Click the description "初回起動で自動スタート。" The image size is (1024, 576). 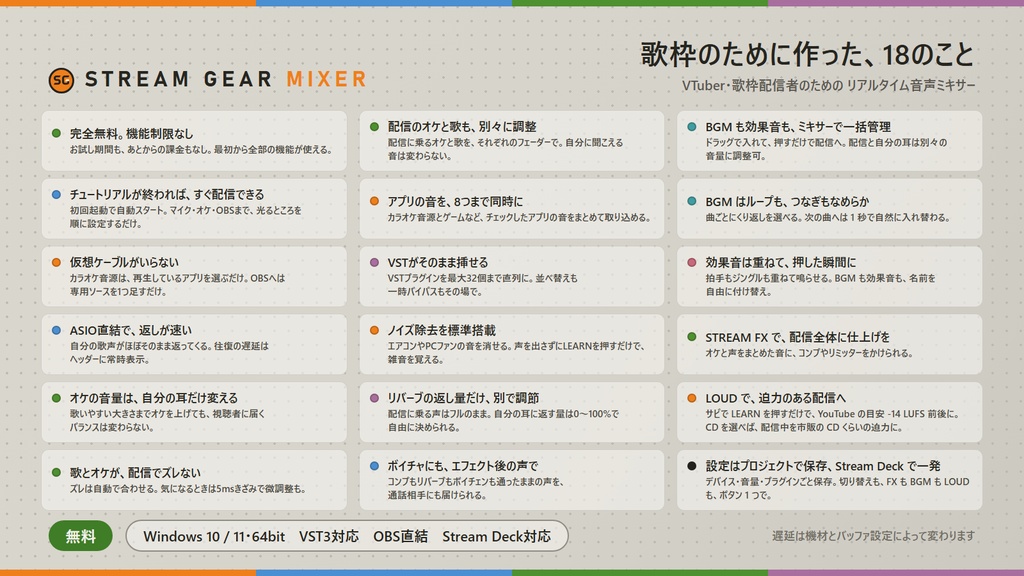118,210
